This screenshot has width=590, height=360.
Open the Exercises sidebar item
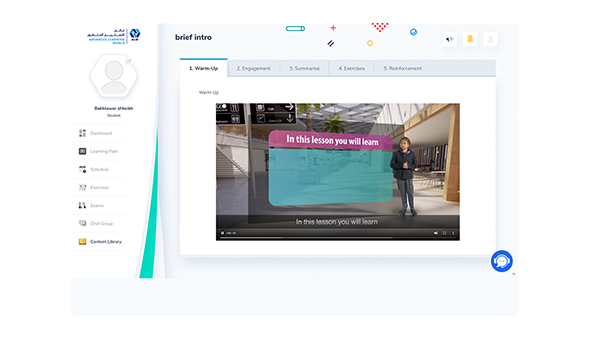coord(100,187)
